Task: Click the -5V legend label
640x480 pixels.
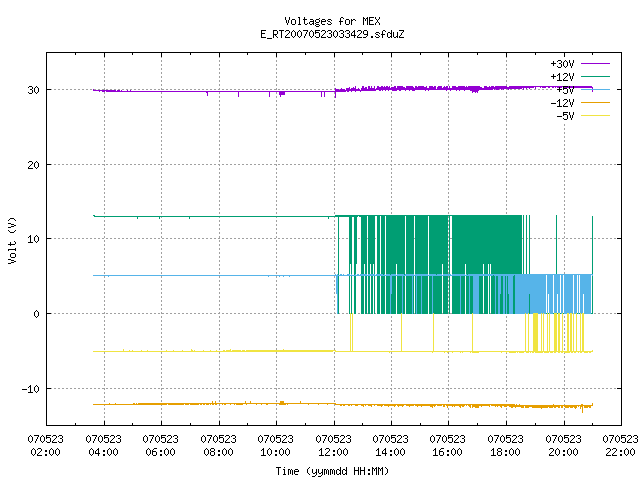Action: click(x=565, y=116)
